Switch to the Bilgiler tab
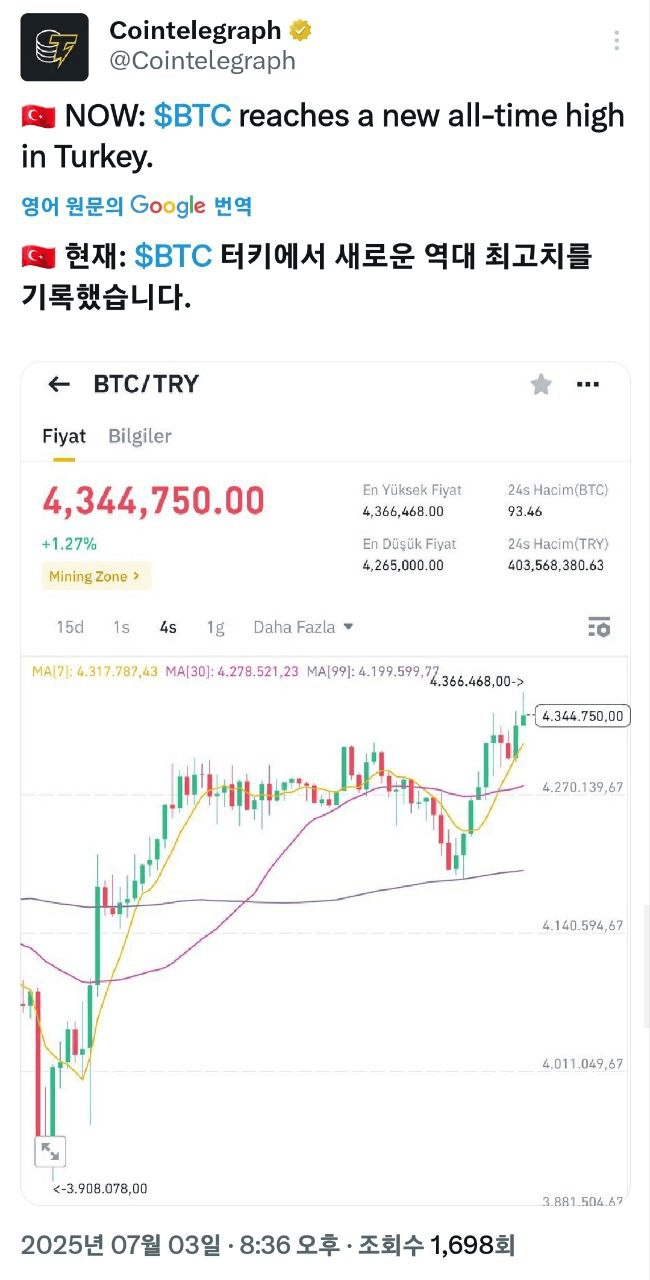Viewport: 650px width, 1280px height. click(x=140, y=436)
